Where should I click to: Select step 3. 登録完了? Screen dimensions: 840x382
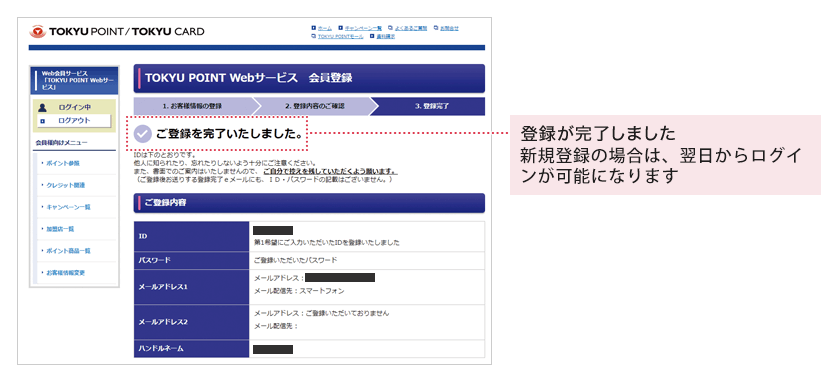pyautogui.click(x=432, y=106)
